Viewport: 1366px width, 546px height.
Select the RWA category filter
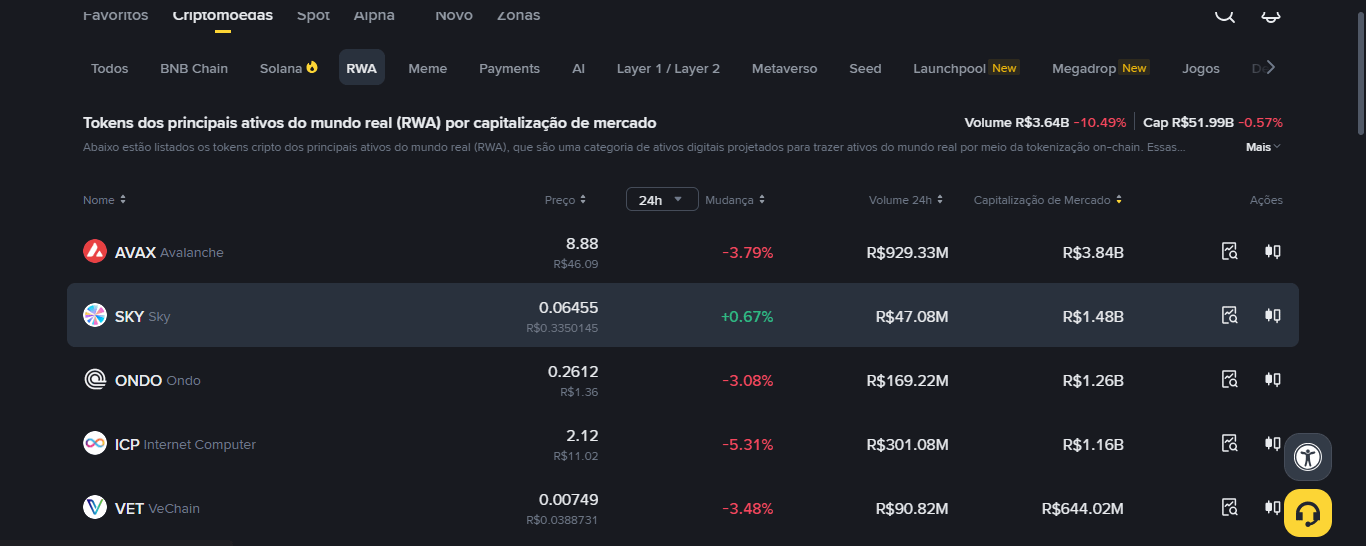coord(361,68)
